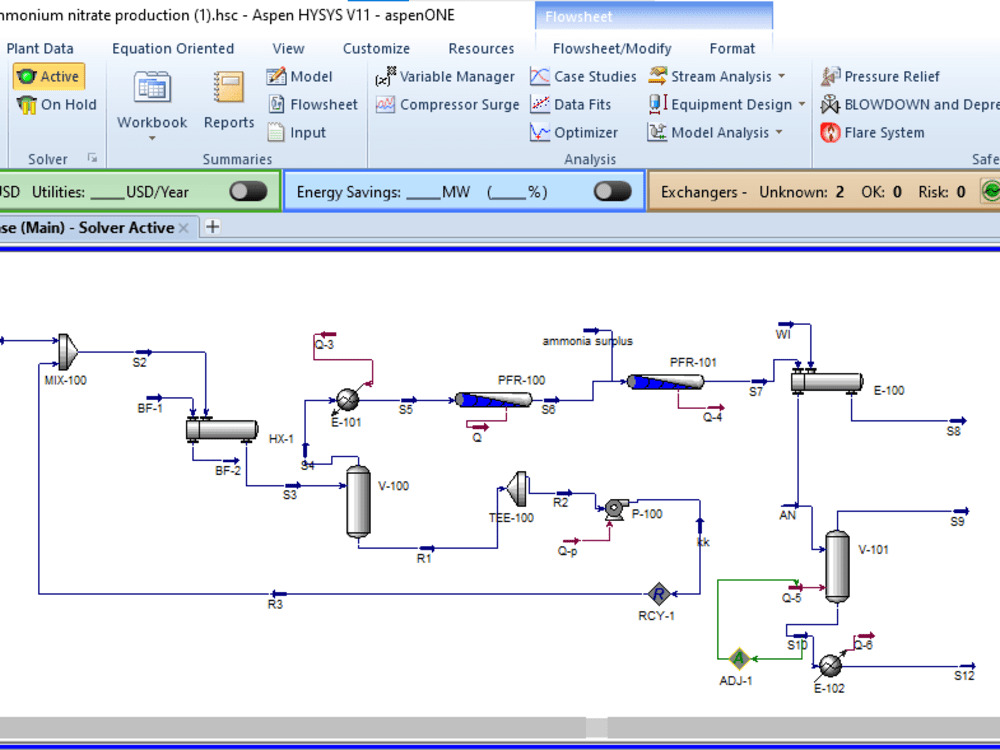The image size is (1000, 750).
Task: Select stream label AN
Action: coord(788,515)
